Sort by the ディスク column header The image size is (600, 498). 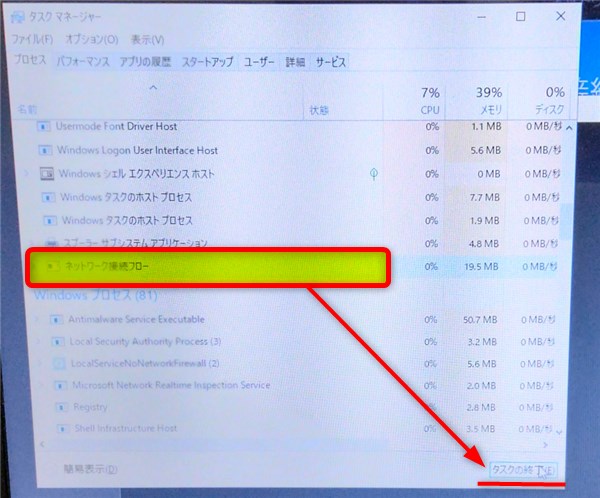pyautogui.click(x=549, y=109)
